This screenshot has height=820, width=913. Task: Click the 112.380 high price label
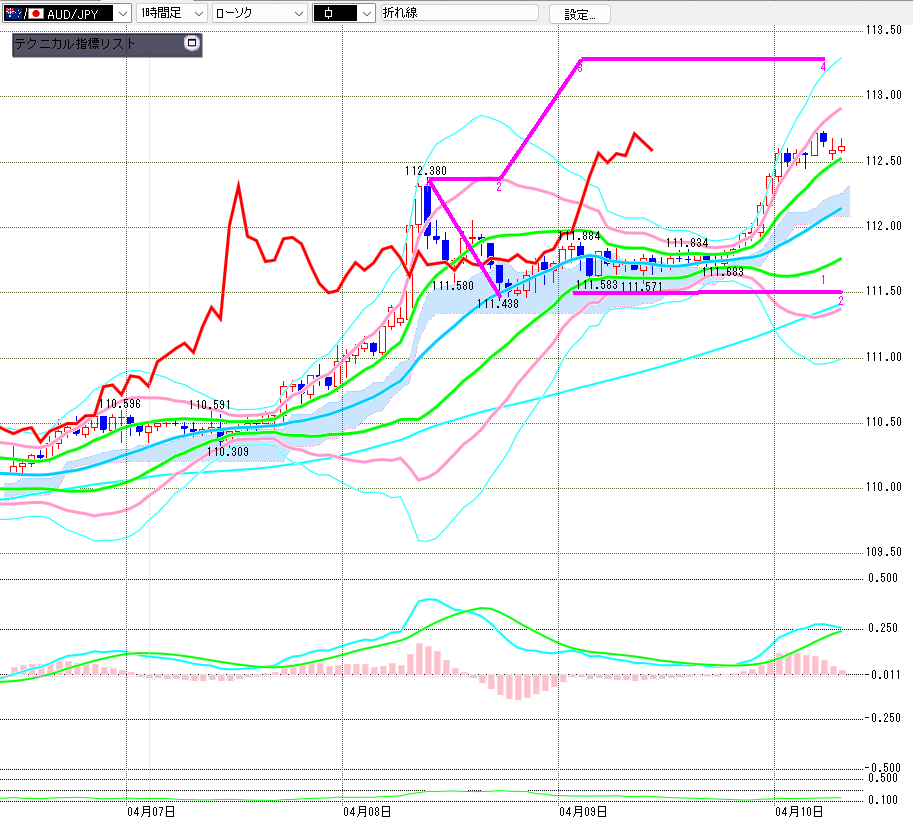tap(425, 171)
